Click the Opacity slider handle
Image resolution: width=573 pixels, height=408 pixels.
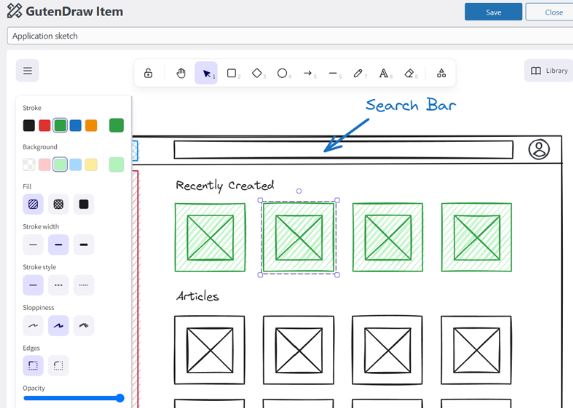point(119,398)
